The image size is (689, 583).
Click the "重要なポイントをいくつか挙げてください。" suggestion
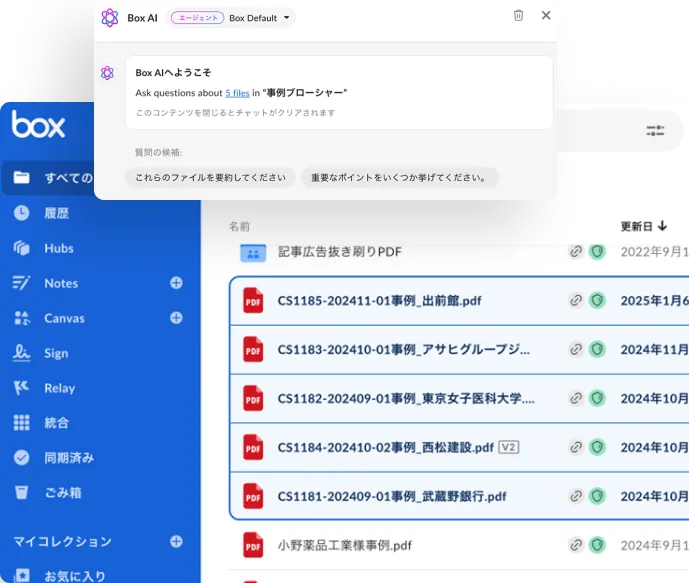point(399,178)
